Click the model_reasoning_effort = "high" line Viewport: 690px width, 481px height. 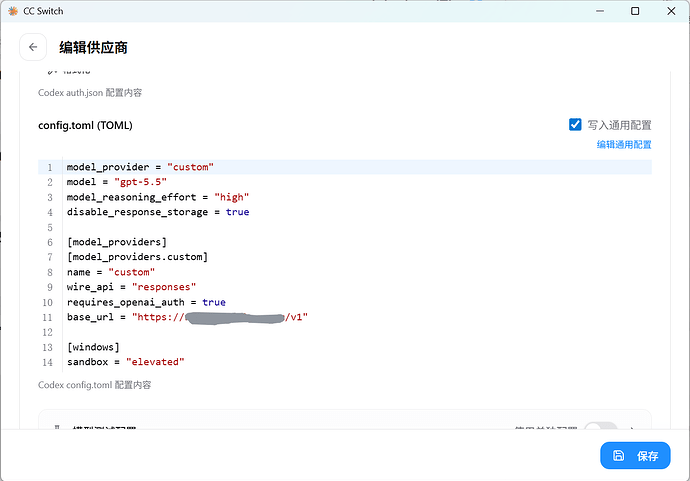coord(158,197)
